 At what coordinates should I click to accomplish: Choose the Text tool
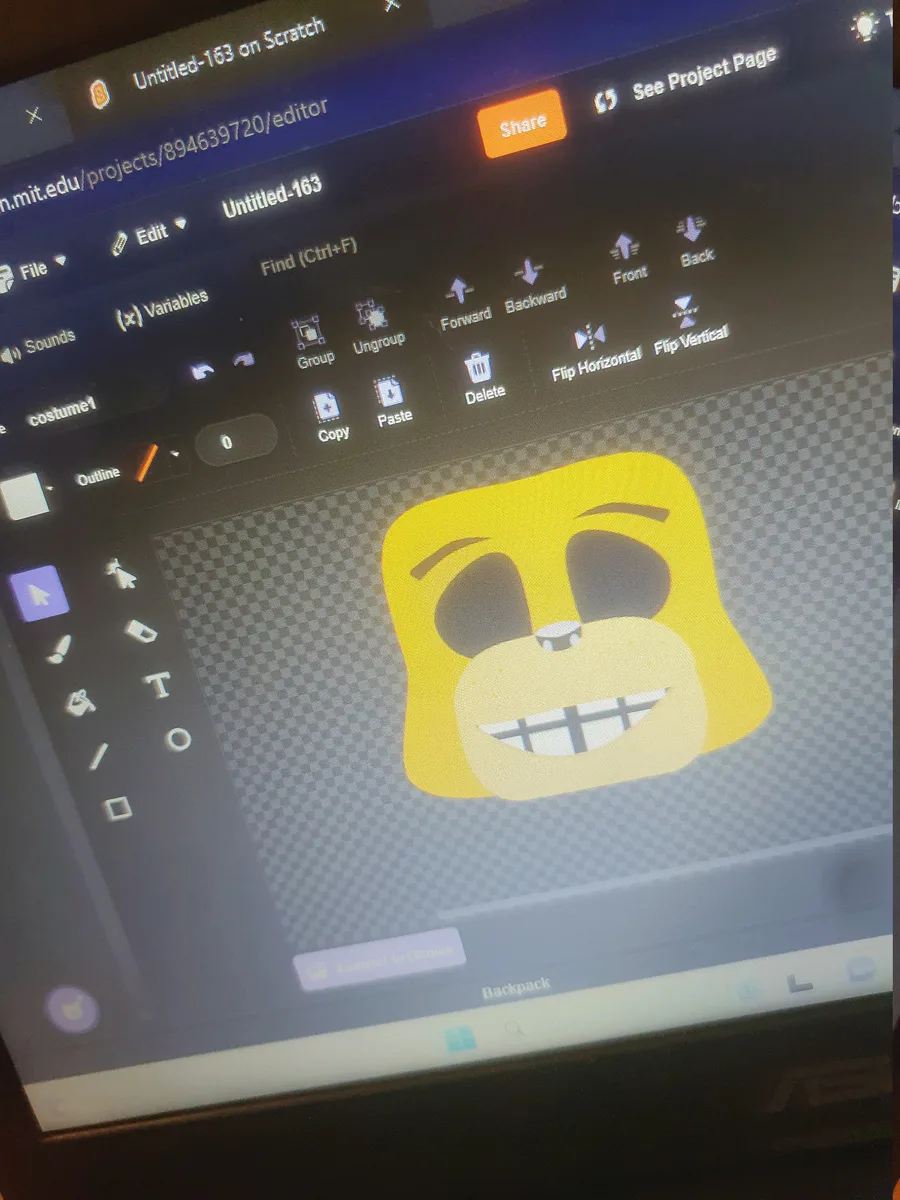[158, 686]
